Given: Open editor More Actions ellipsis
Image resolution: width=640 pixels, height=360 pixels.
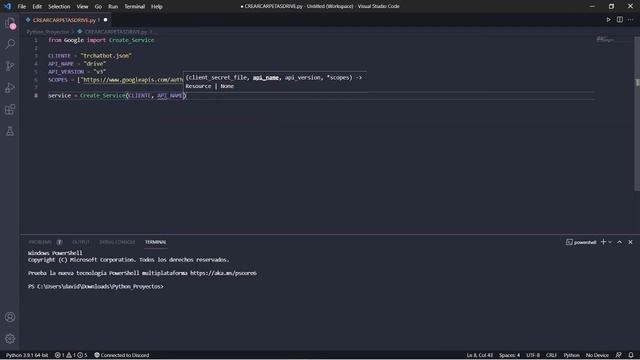Looking at the screenshot, I should (x=631, y=20).
